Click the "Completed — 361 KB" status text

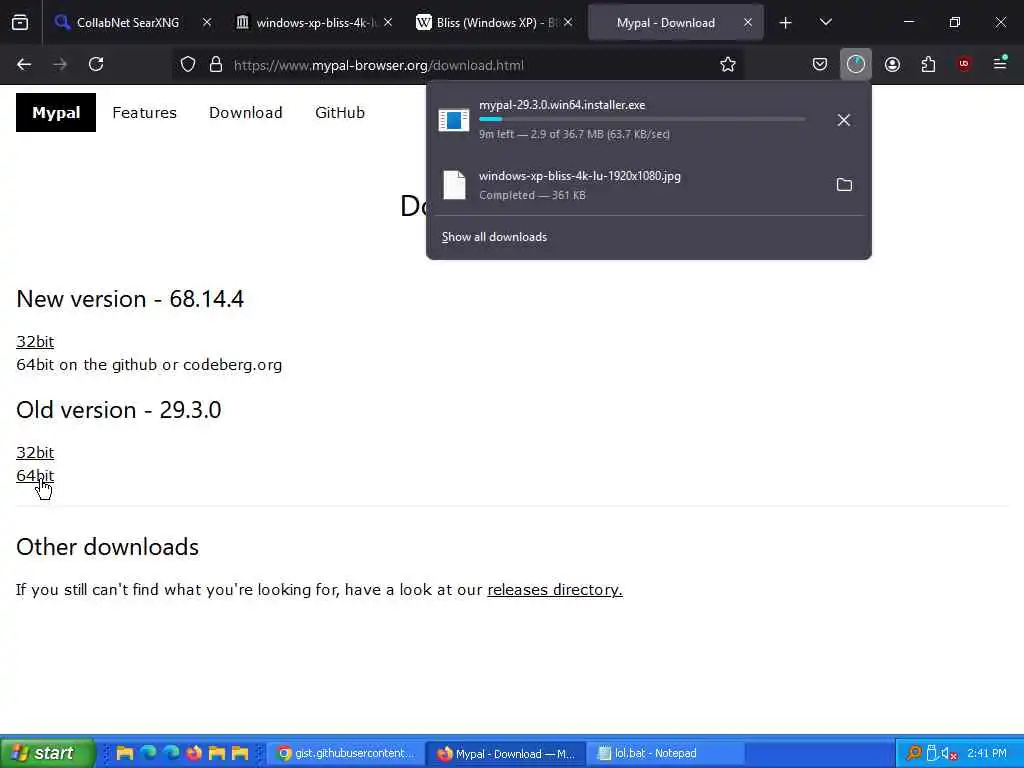pos(532,195)
